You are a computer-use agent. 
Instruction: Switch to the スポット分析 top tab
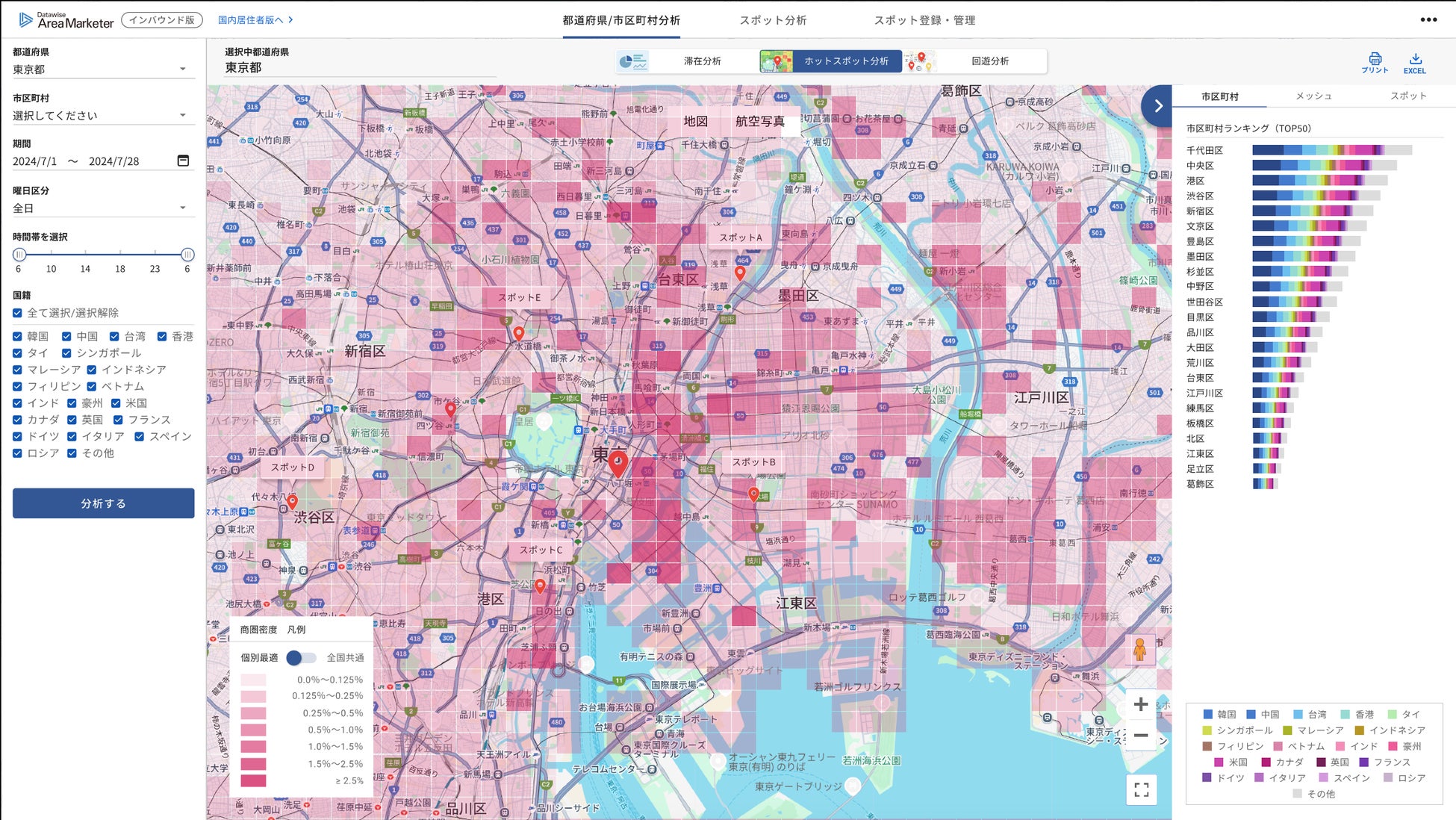tap(773, 20)
